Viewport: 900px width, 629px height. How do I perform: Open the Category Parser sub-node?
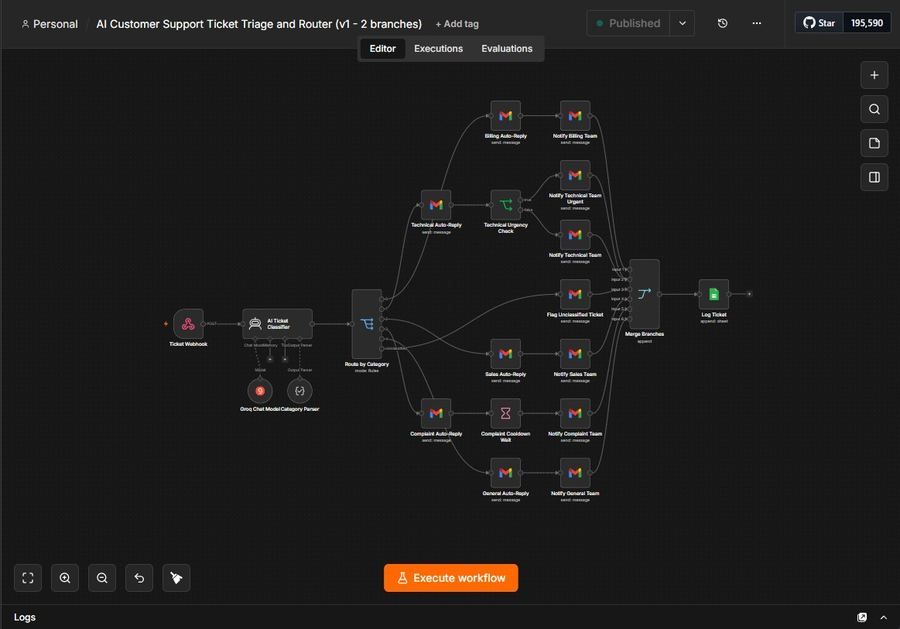tap(300, 391)
